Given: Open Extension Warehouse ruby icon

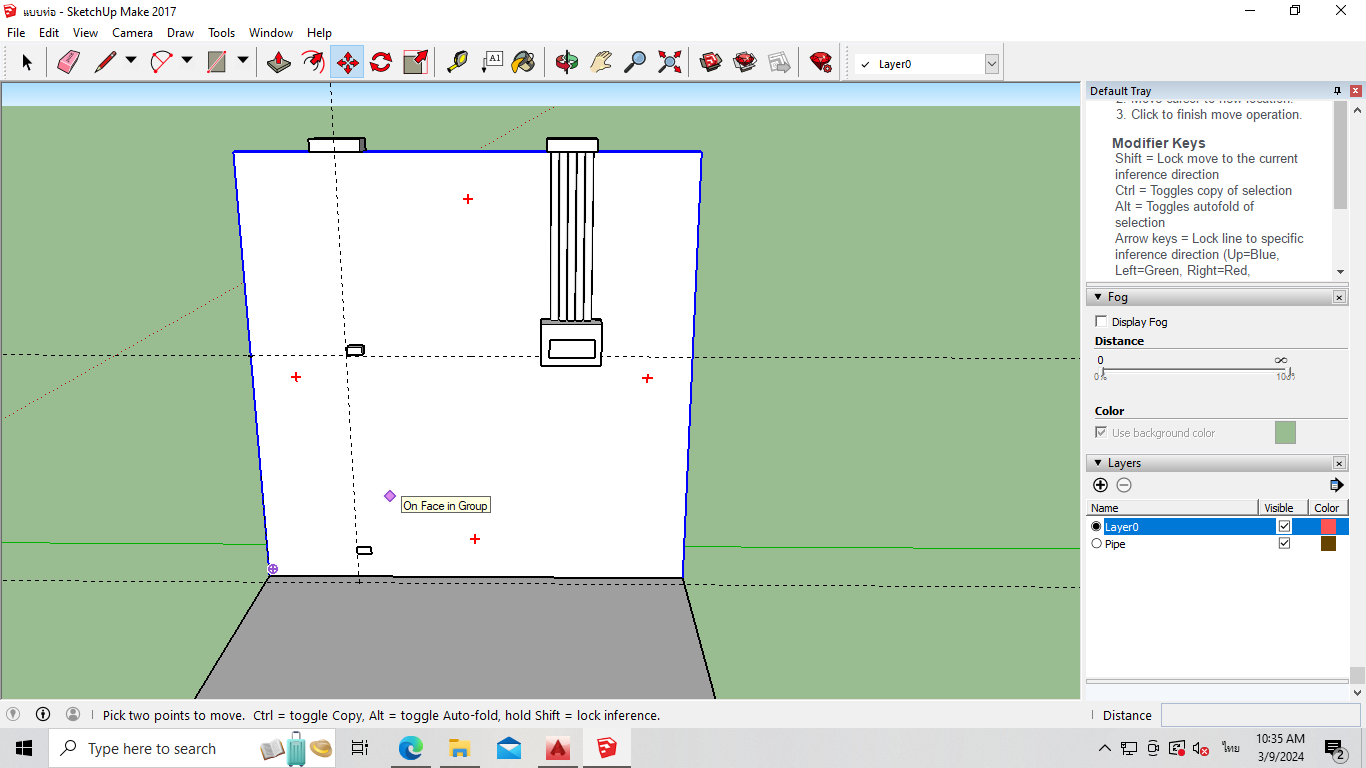Looking at the screenshot, I should click(x=821, y=62).
